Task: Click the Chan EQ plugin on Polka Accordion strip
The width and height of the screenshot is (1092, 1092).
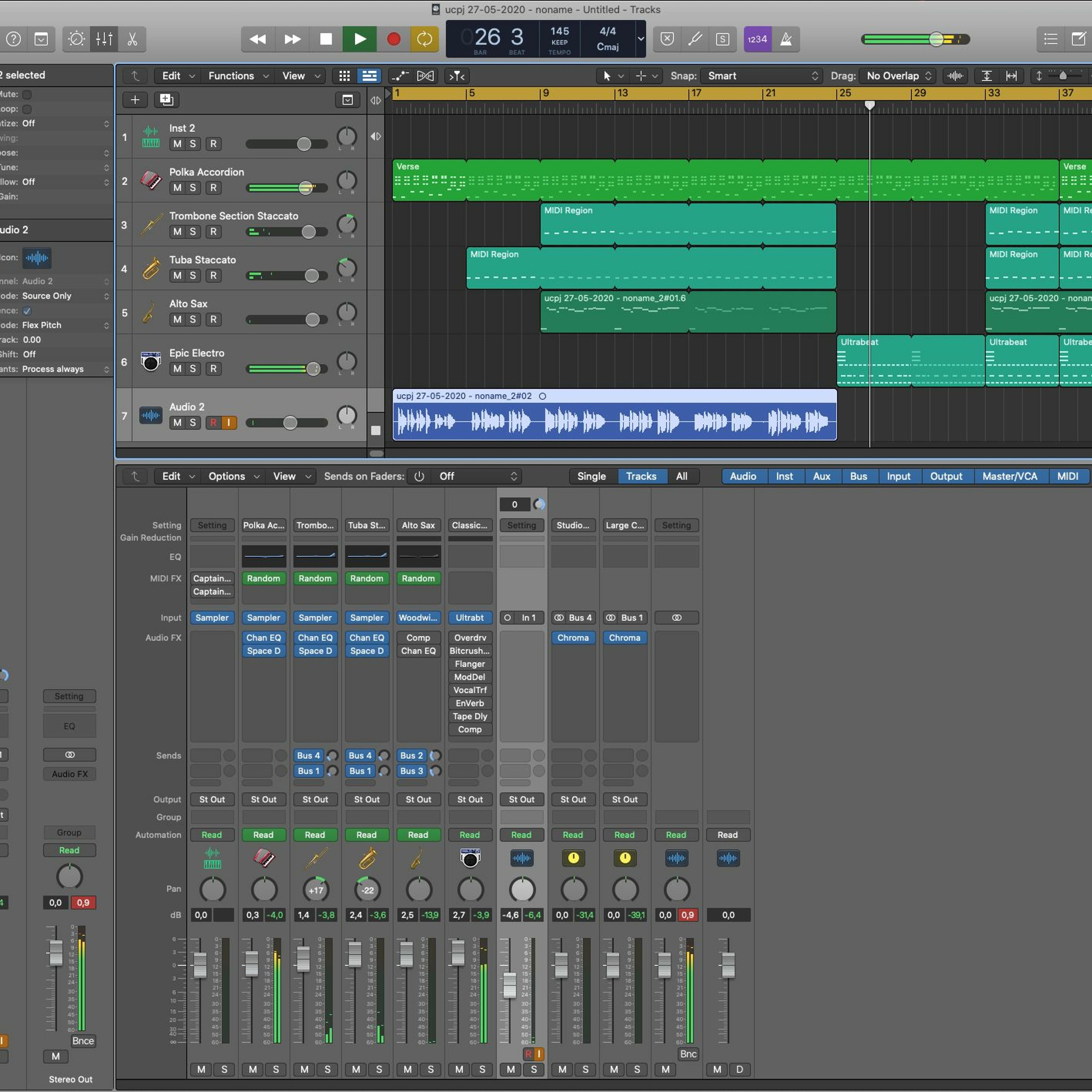Action: pyautogui.click(x=264, y=638)
